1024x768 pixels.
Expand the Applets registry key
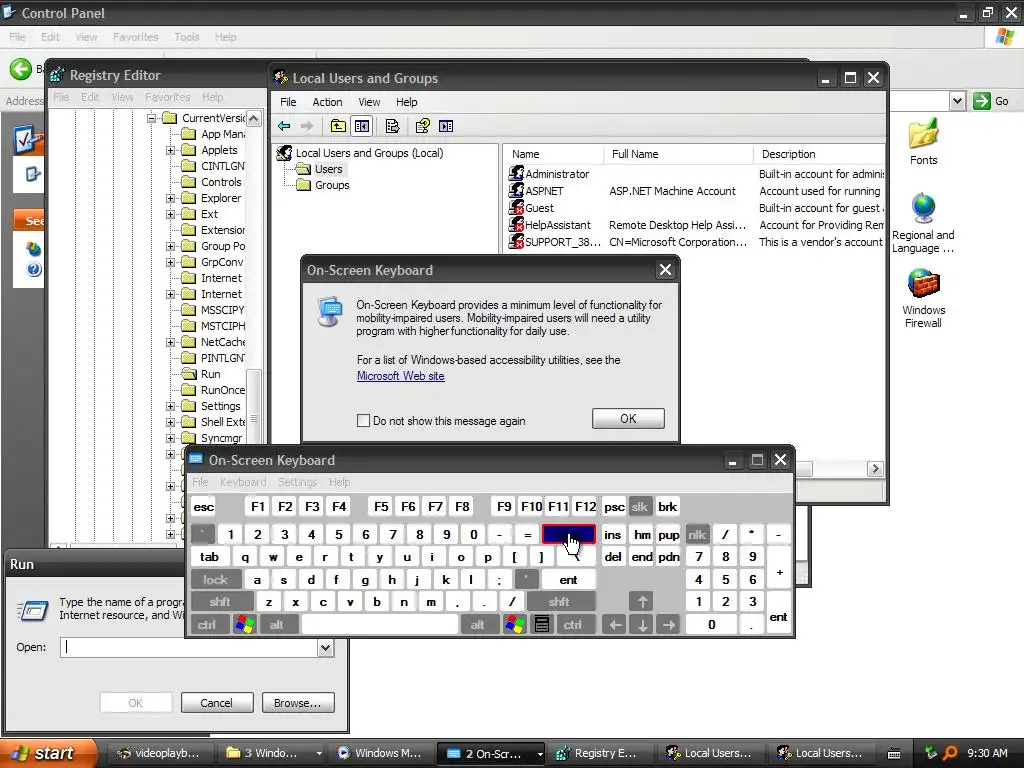170,150
